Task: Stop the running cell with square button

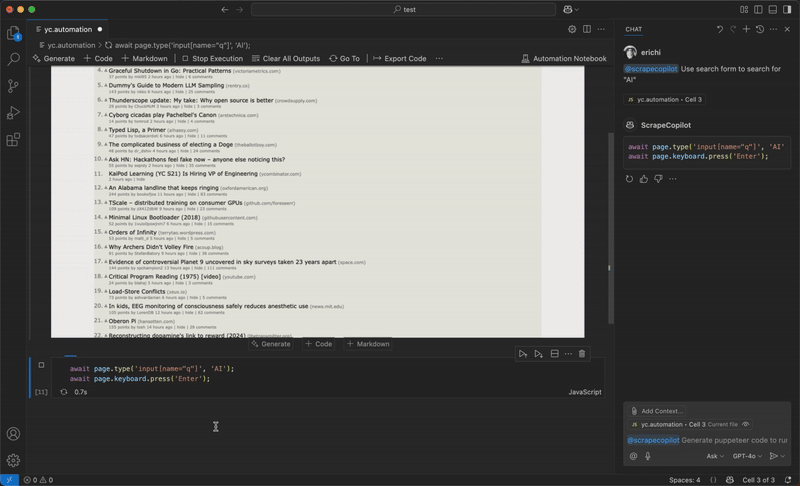Action: coord(41,365)
